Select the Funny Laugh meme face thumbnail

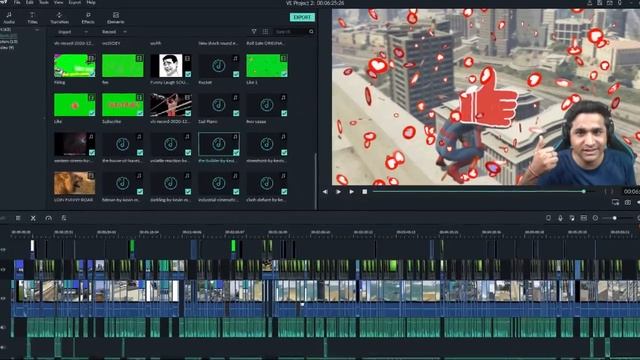pos(171,65)
